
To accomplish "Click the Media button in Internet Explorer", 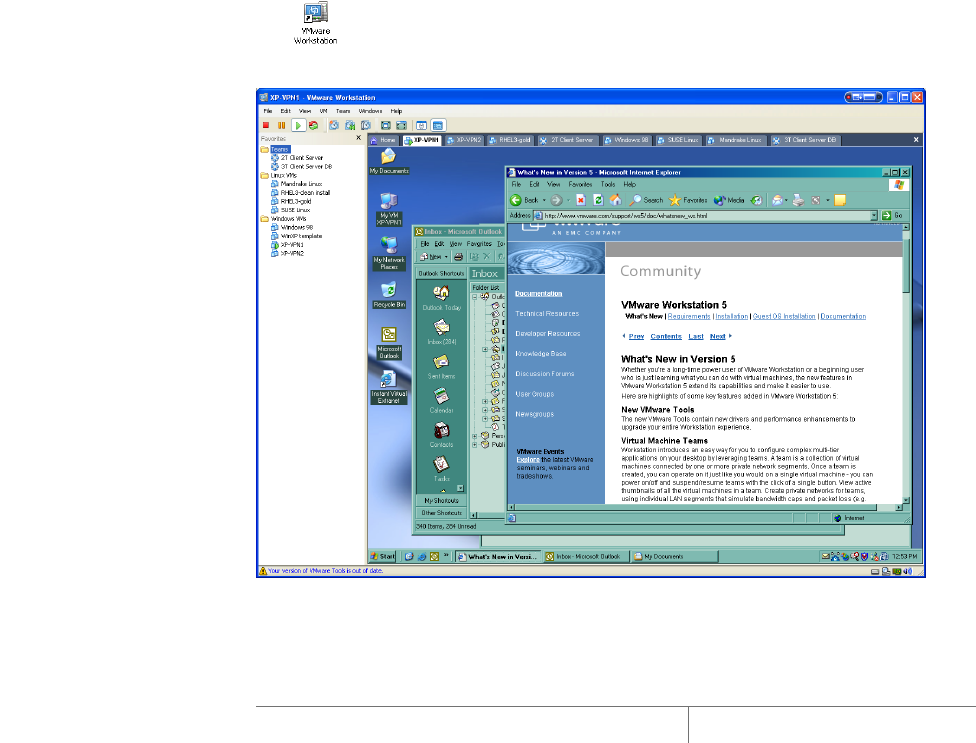I will [729, 200].
